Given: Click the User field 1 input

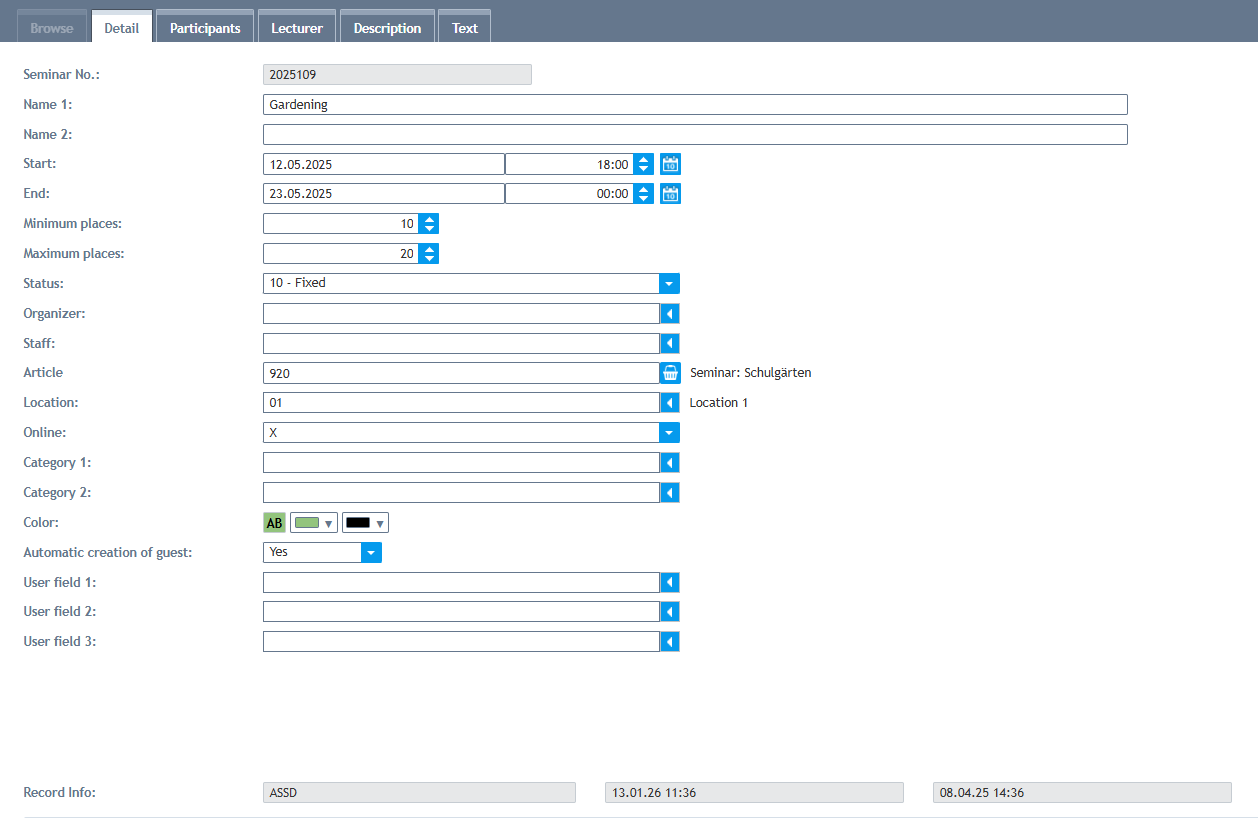Looking at the screenshot, I should (461, 582).
